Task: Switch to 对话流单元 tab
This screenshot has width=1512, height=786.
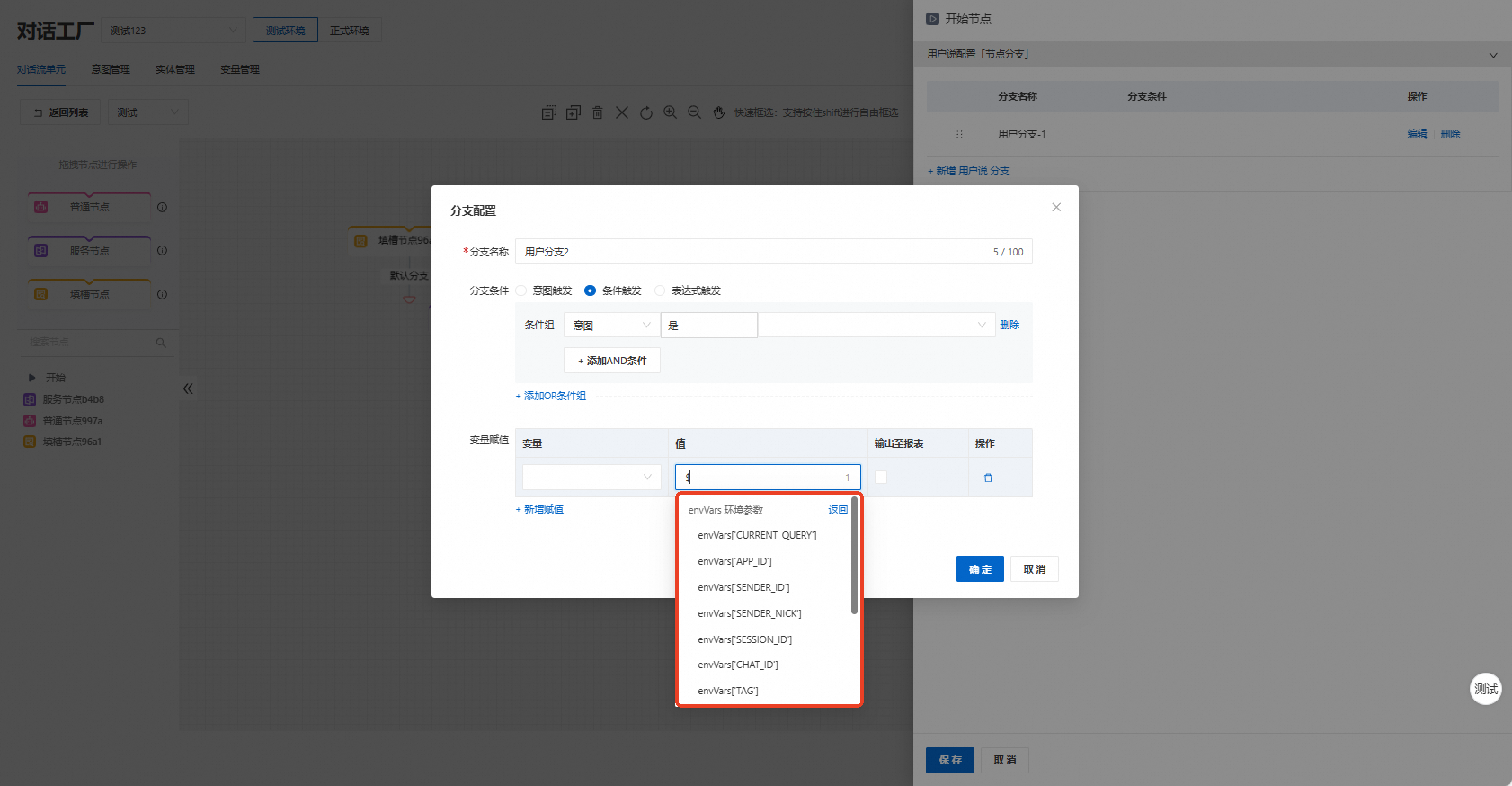Action: point(41,69)
